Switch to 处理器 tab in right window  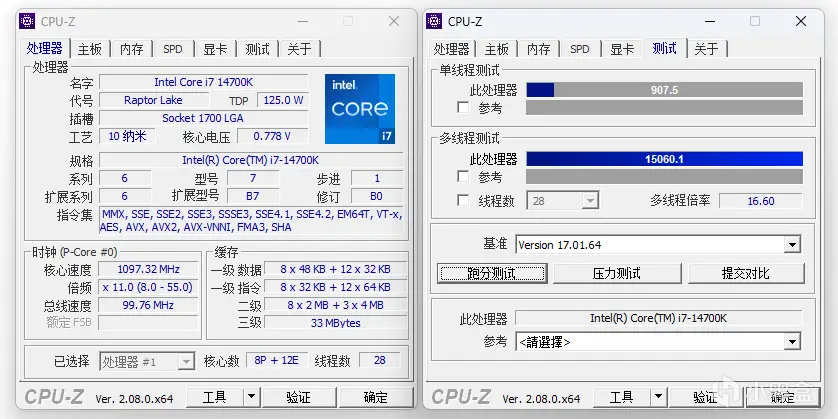pos(451,49)
